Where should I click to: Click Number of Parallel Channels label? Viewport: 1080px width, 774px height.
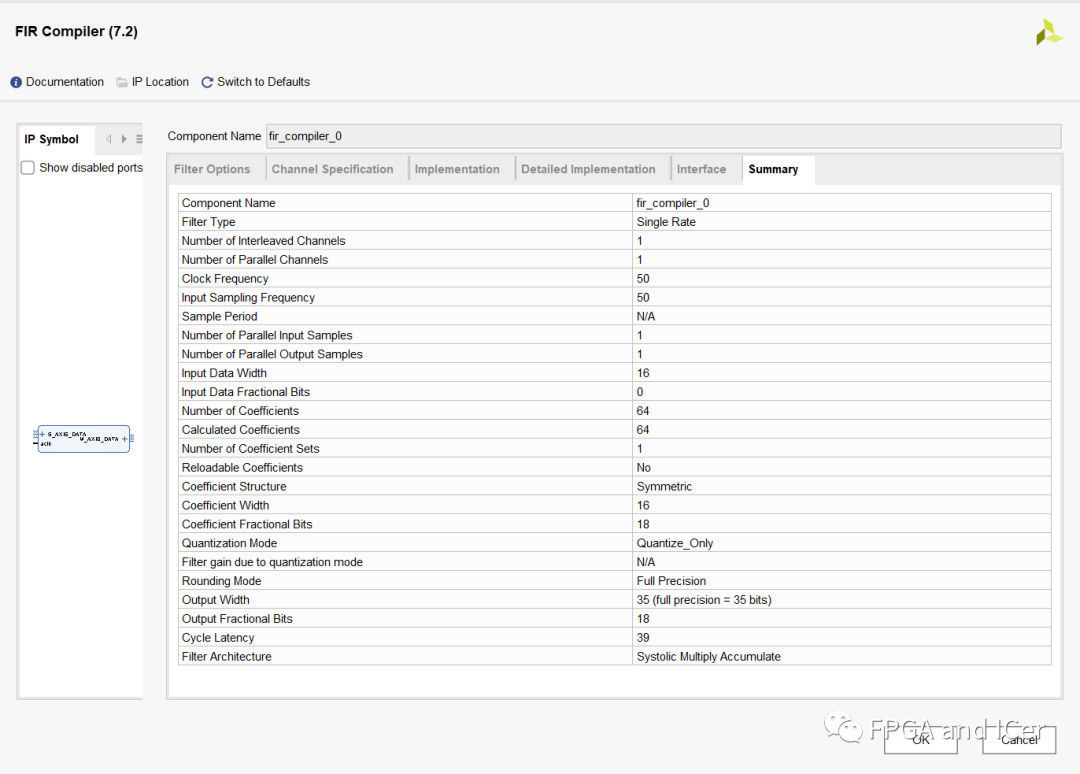(255, 260)
